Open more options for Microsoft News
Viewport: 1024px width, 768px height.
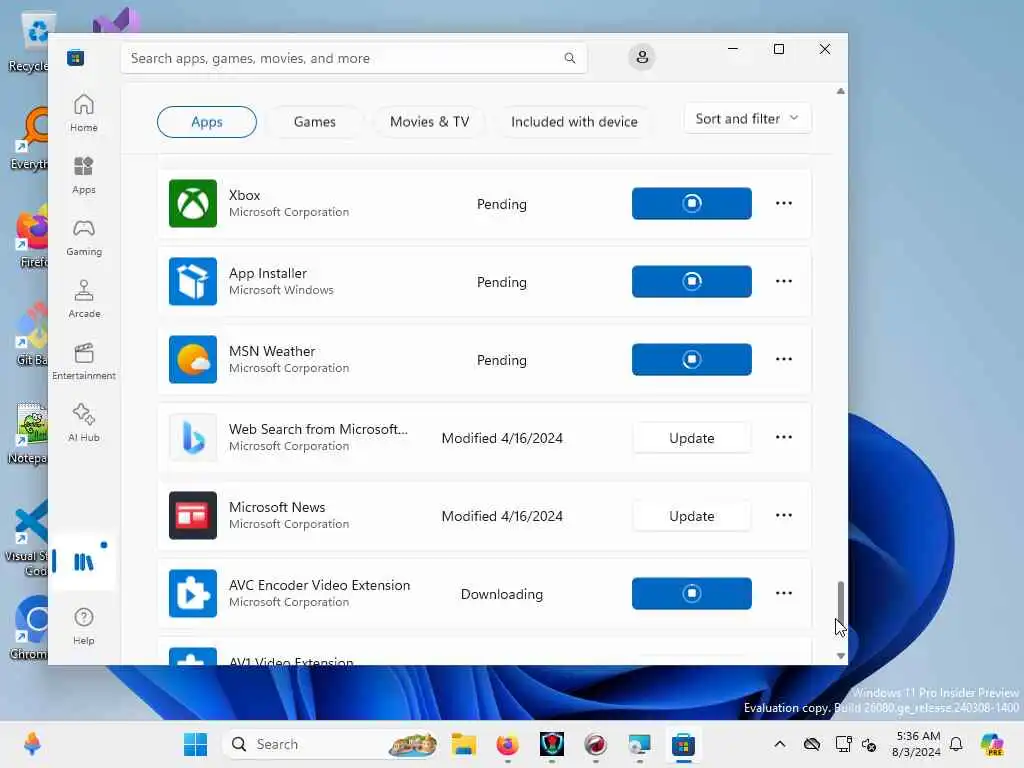pos(784,515)
